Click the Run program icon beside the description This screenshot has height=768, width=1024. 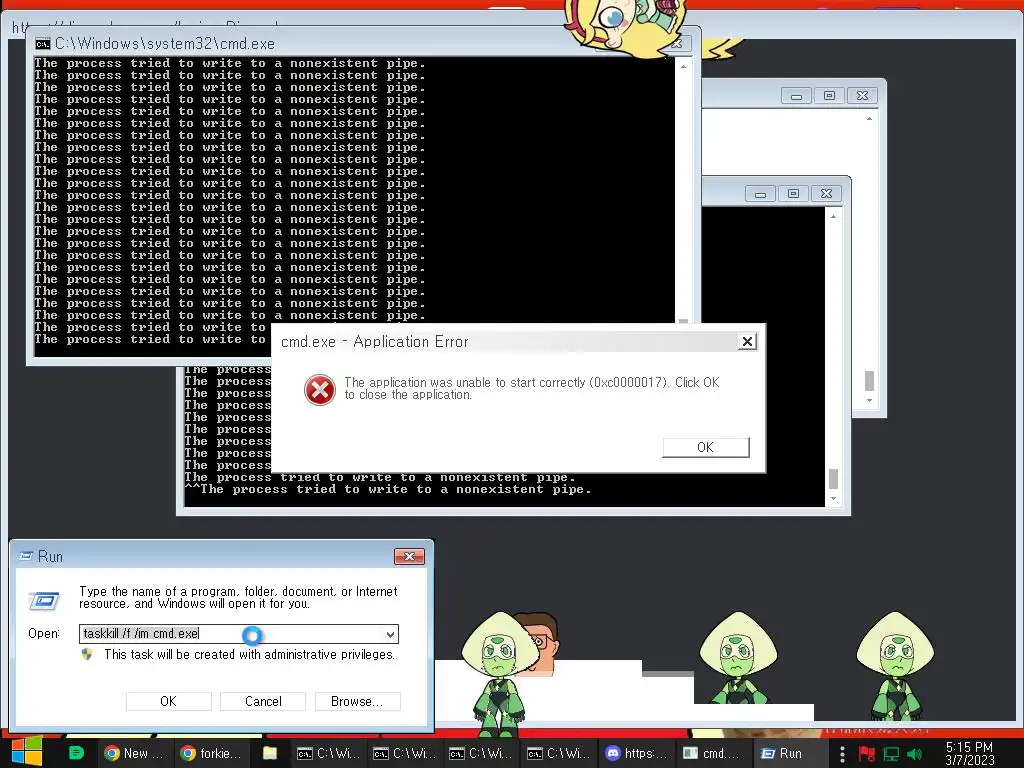(x=44, y=600)
